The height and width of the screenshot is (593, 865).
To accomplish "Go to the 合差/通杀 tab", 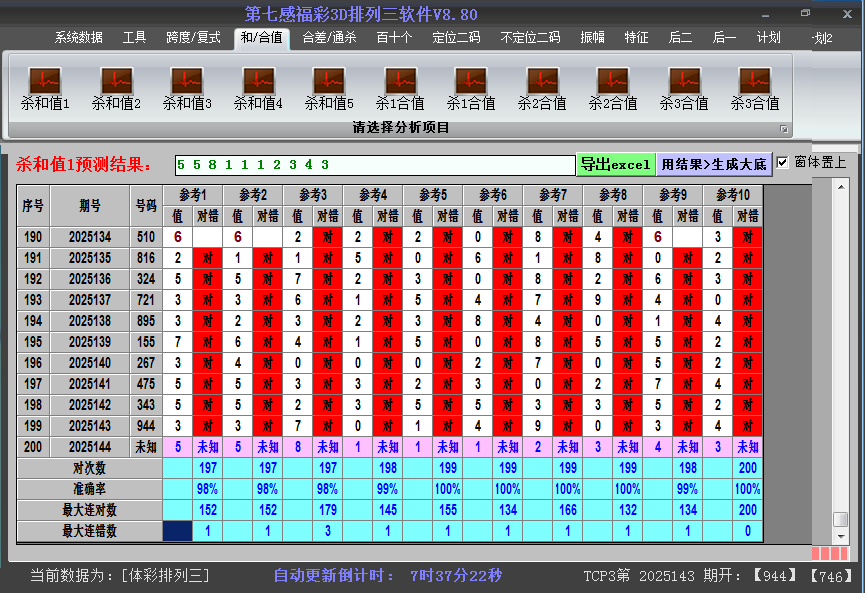I will point(329,38).
